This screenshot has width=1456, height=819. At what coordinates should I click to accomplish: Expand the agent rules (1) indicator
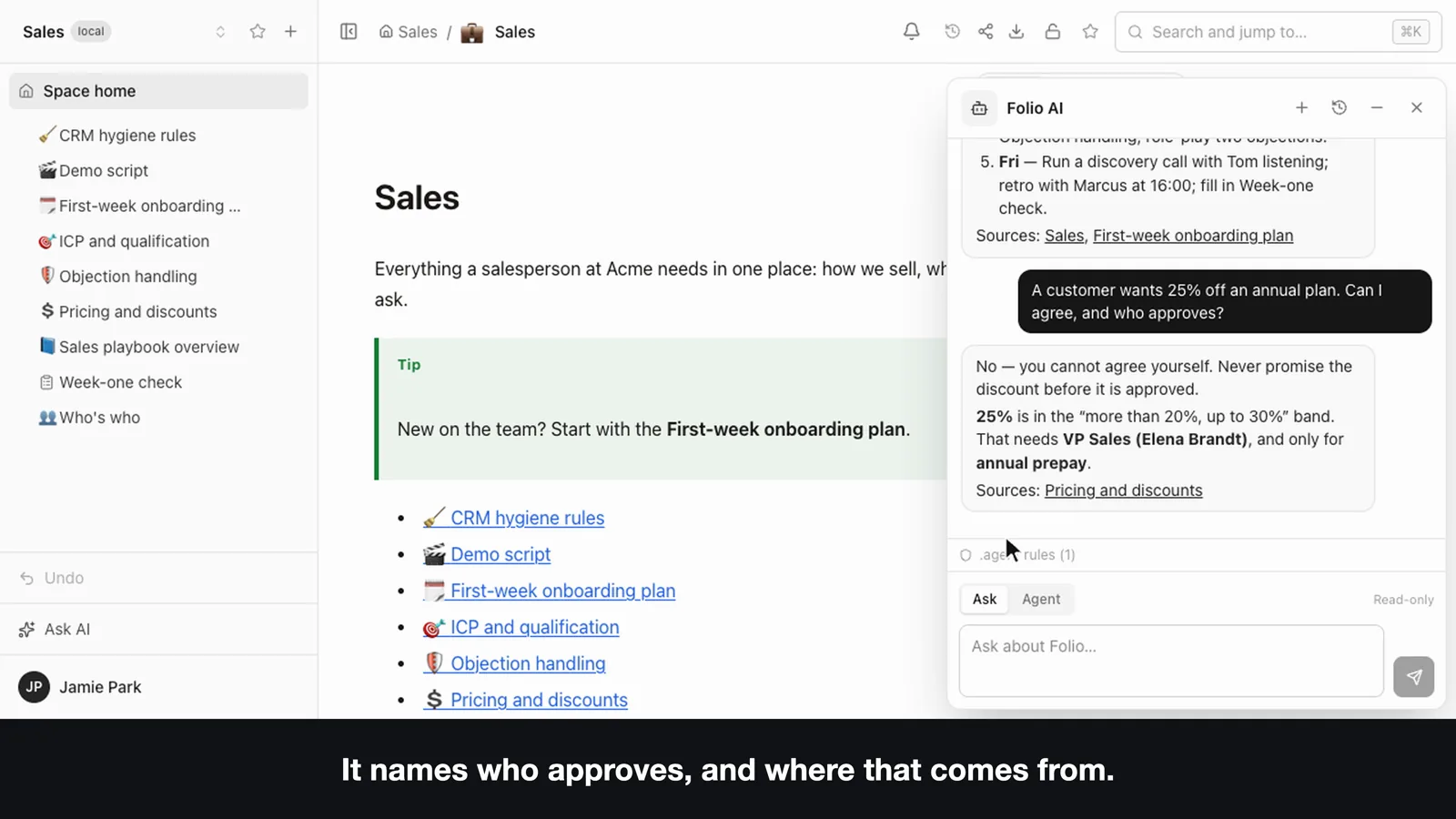[1017, 555]
